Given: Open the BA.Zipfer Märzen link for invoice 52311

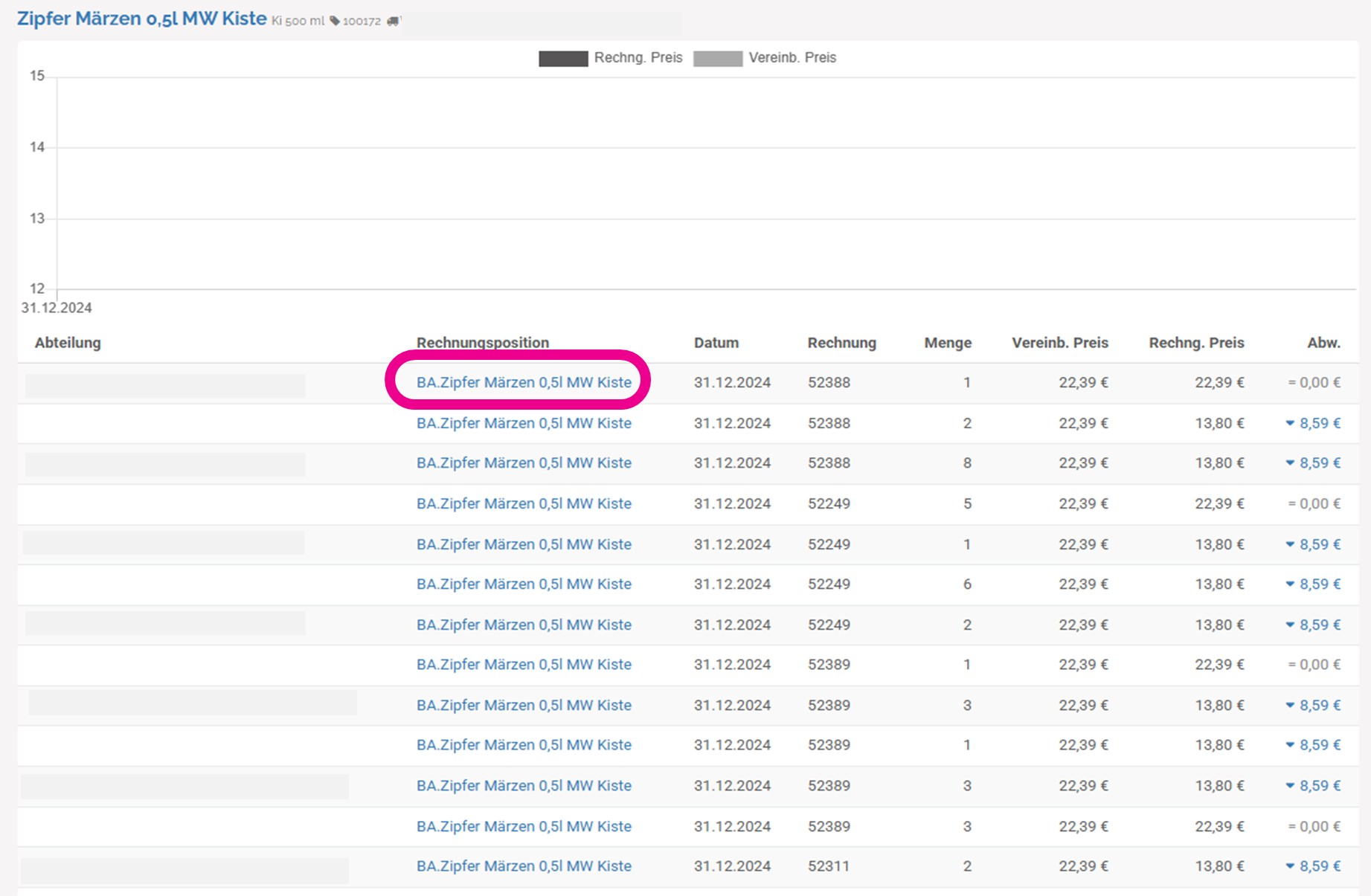Looking at the screenshot, I should click(524, 866).
